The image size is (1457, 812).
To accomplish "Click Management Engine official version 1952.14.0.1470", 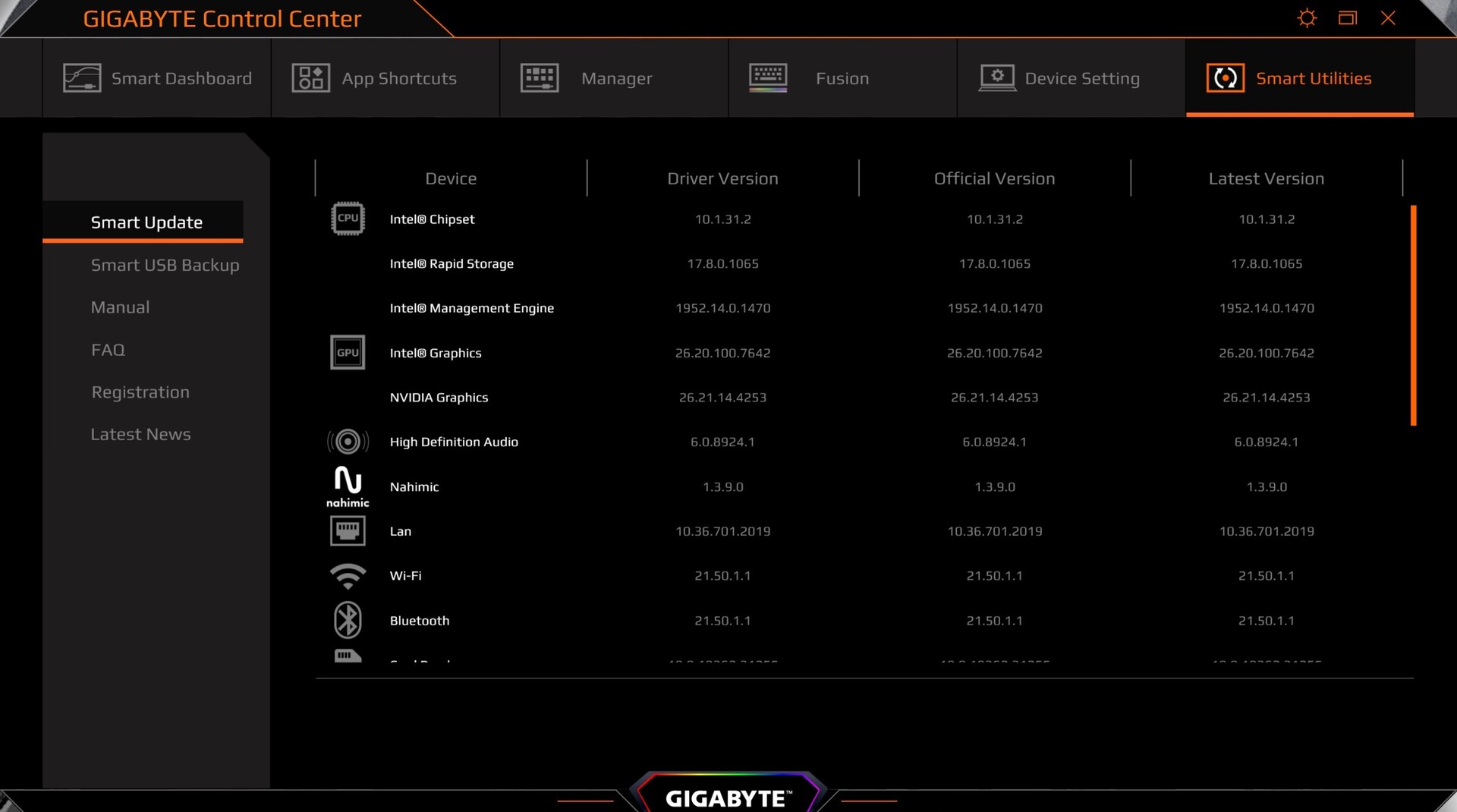I will click(x=995, y=308).
